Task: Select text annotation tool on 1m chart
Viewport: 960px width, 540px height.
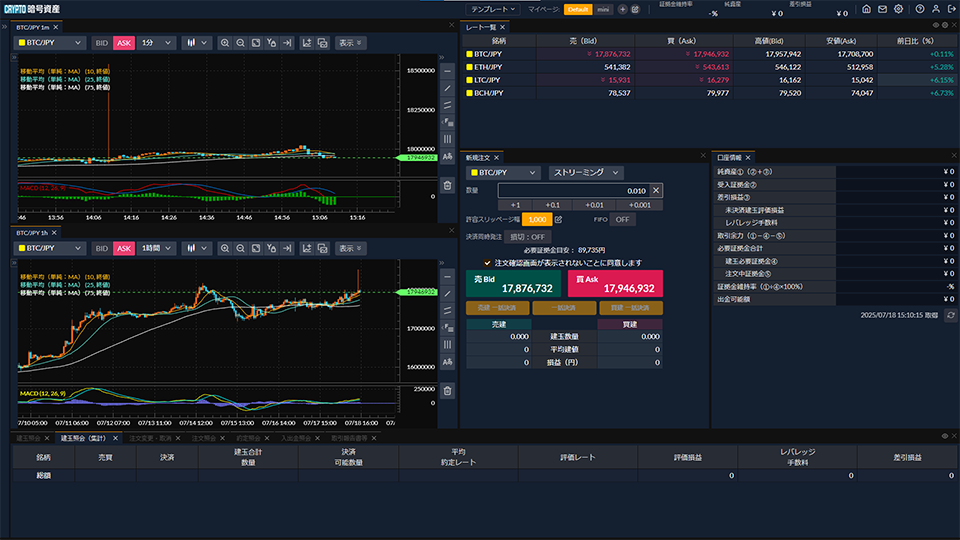Action: coord(448,156)
